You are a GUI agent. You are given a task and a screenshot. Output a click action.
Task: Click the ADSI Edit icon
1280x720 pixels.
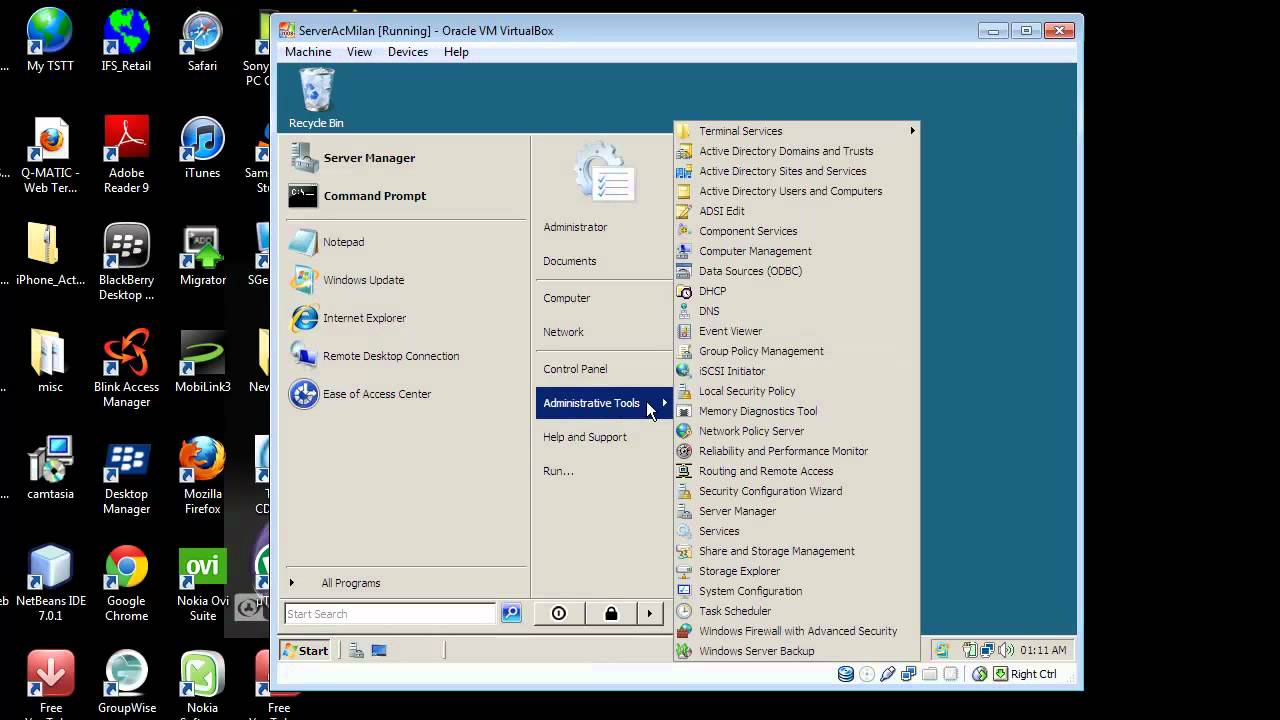click(x=684, y=211)
